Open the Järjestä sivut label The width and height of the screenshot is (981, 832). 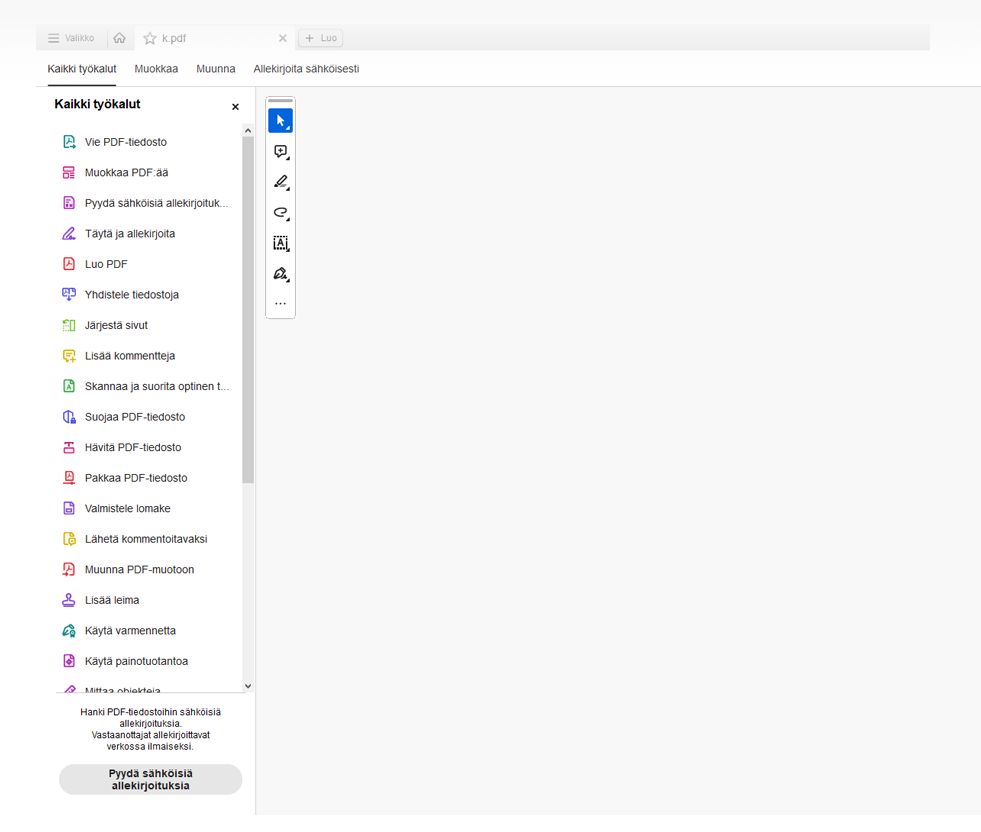click(116, 325)
